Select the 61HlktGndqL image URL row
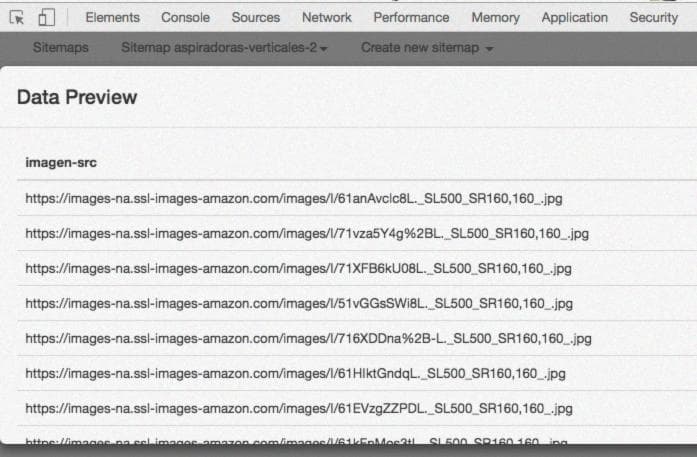The width and height of the screenshot is (697, 457). tap(357, 373)
